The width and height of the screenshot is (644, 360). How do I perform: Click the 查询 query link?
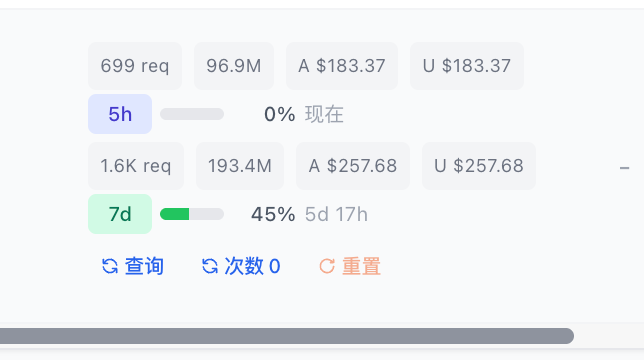point(144,266)
